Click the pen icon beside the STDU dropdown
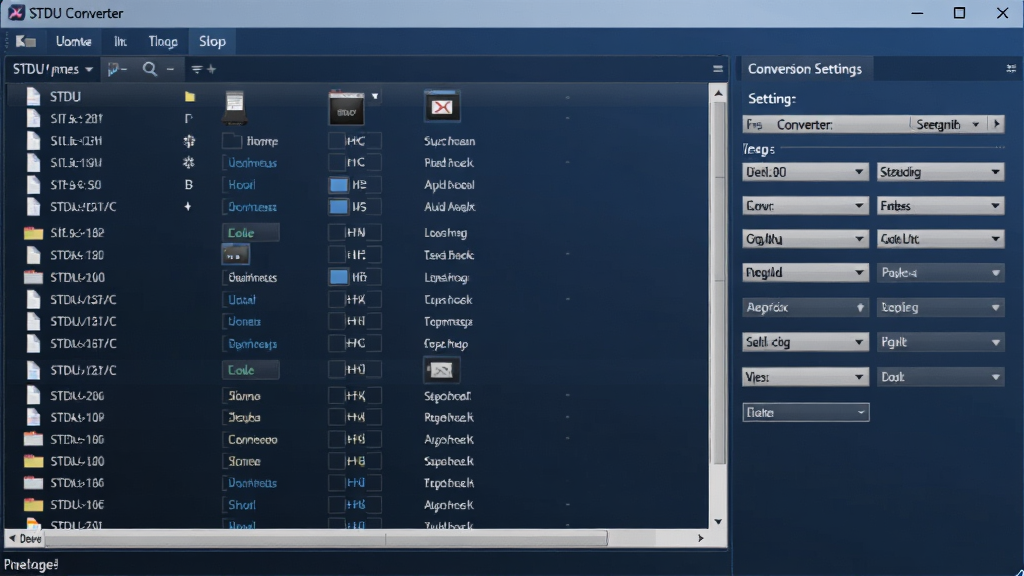Screen dimensions: 1024x576 [x=116, y=69]
